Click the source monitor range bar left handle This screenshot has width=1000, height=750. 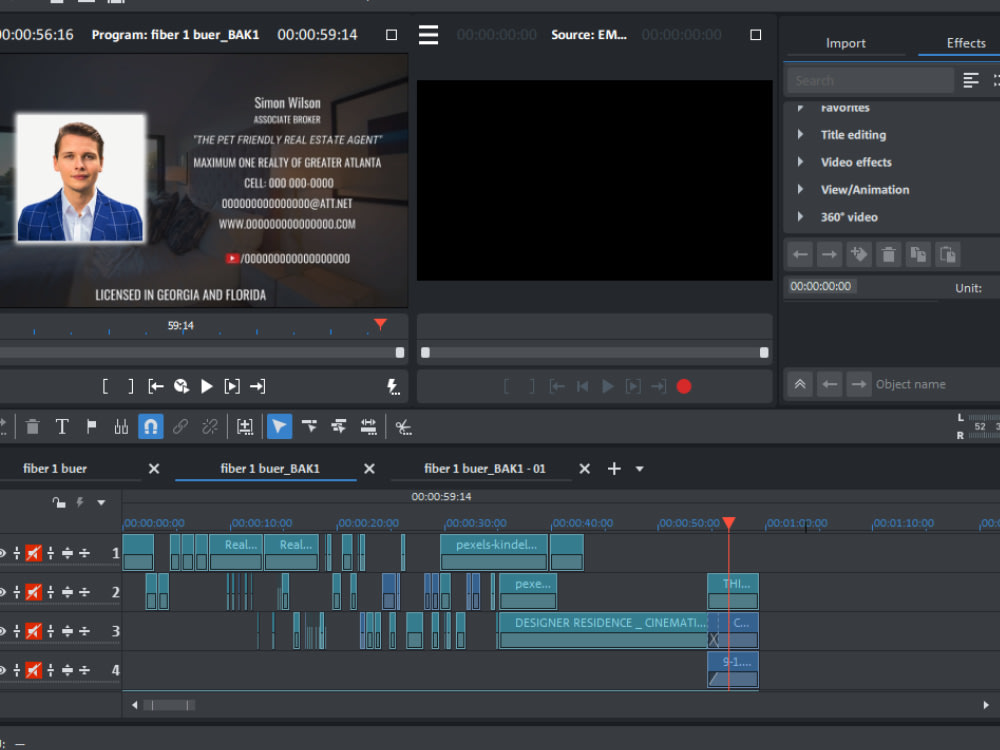[425, 353]
